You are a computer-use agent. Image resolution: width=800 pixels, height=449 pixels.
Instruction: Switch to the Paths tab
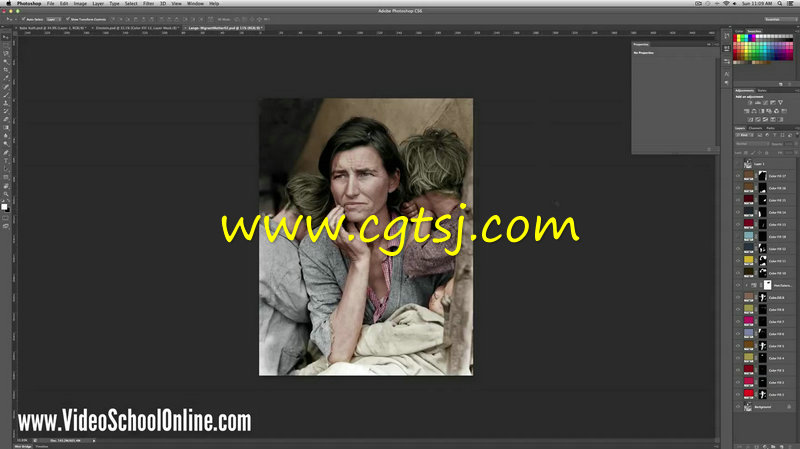[770, 128]
